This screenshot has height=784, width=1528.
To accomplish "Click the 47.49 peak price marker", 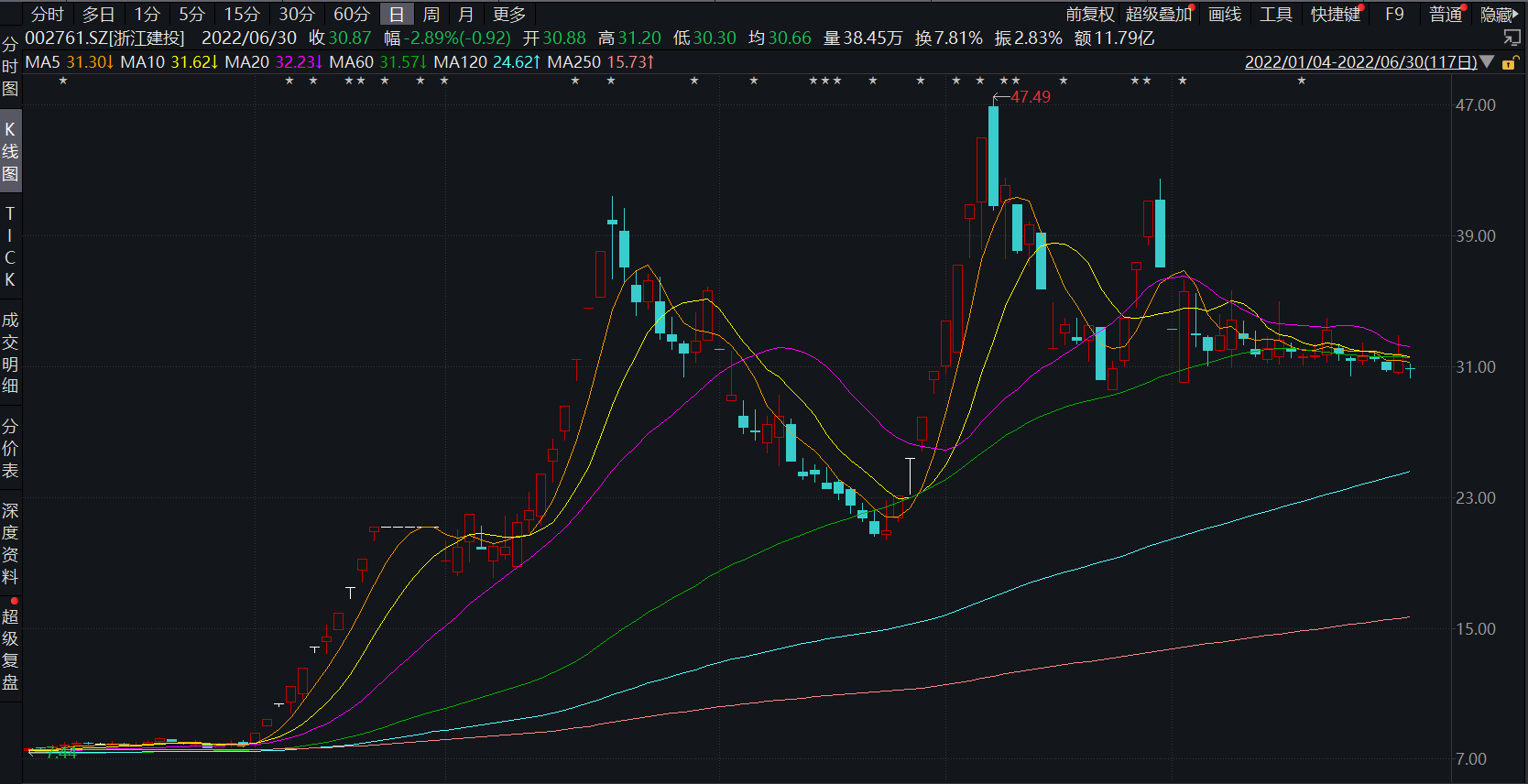I will 1031,97.
